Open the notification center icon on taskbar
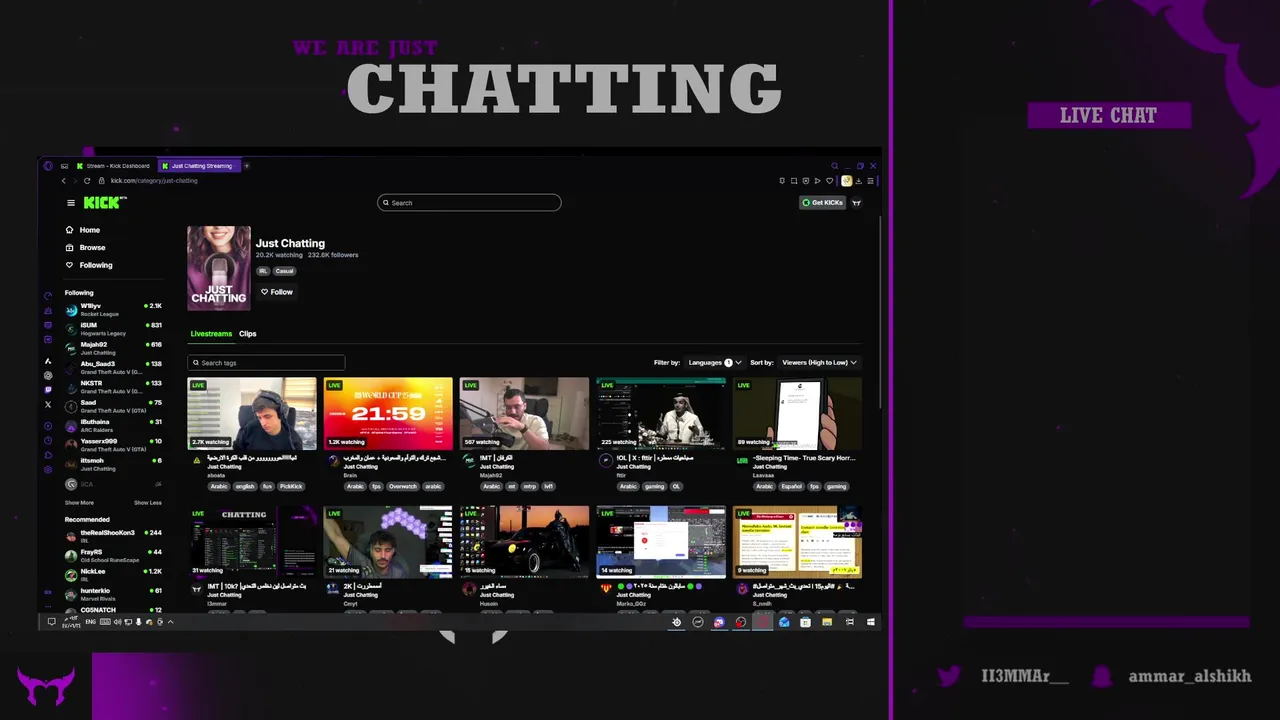The image size is (1280, 720). (52, 622)
